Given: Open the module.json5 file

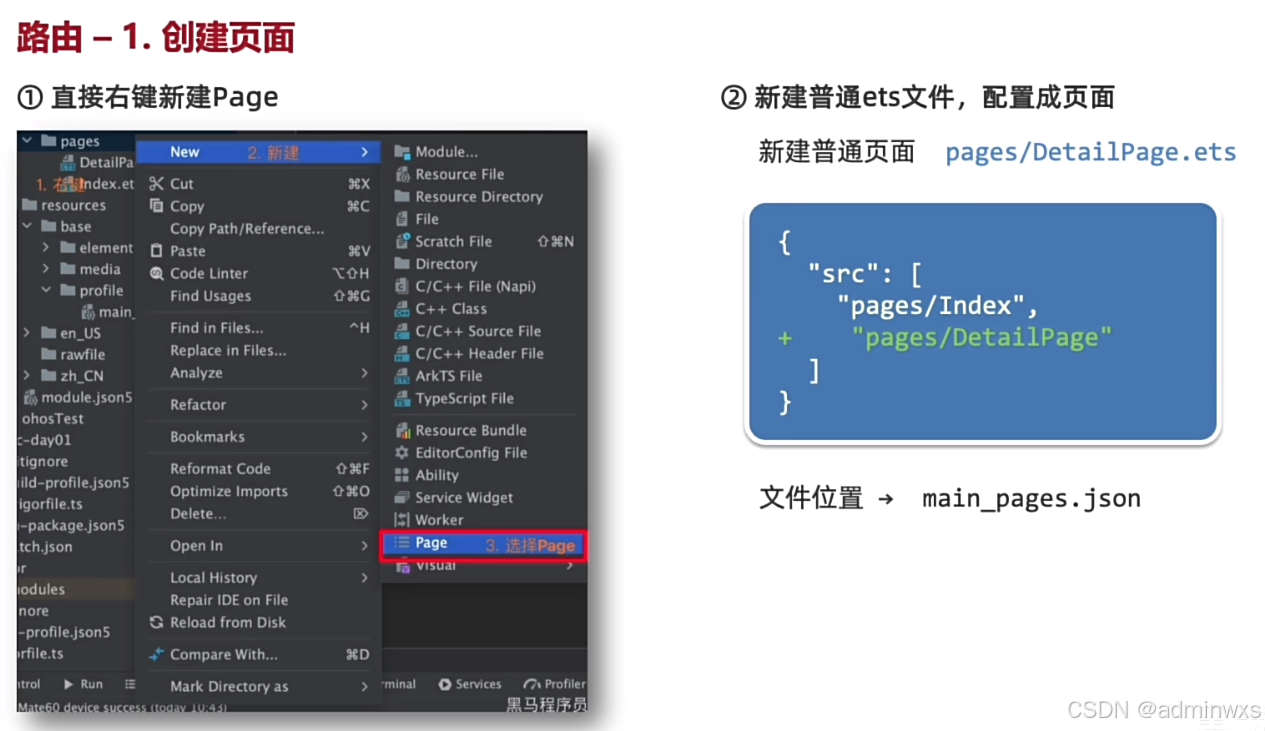Looking at the screenshot, I should click(77, 397).
